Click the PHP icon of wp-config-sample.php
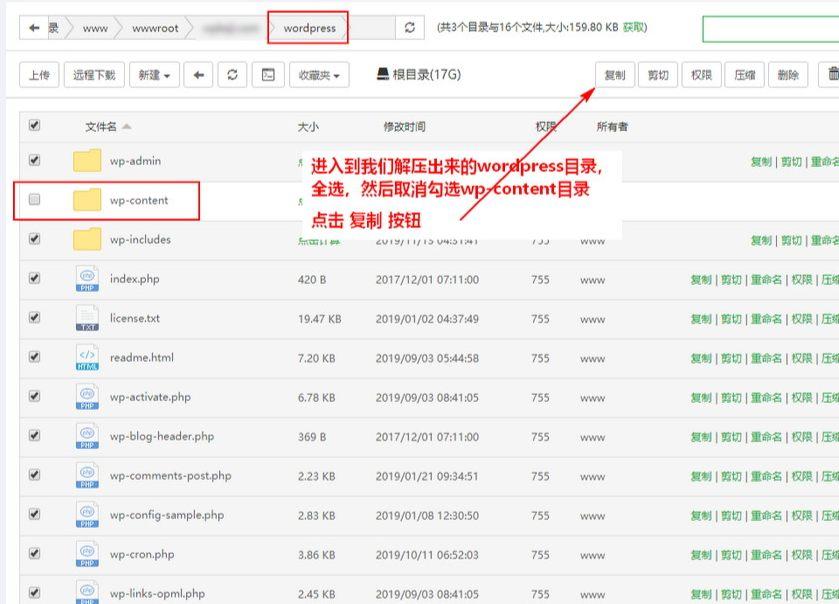Screen dimensions: 839x604 point(87,515)
